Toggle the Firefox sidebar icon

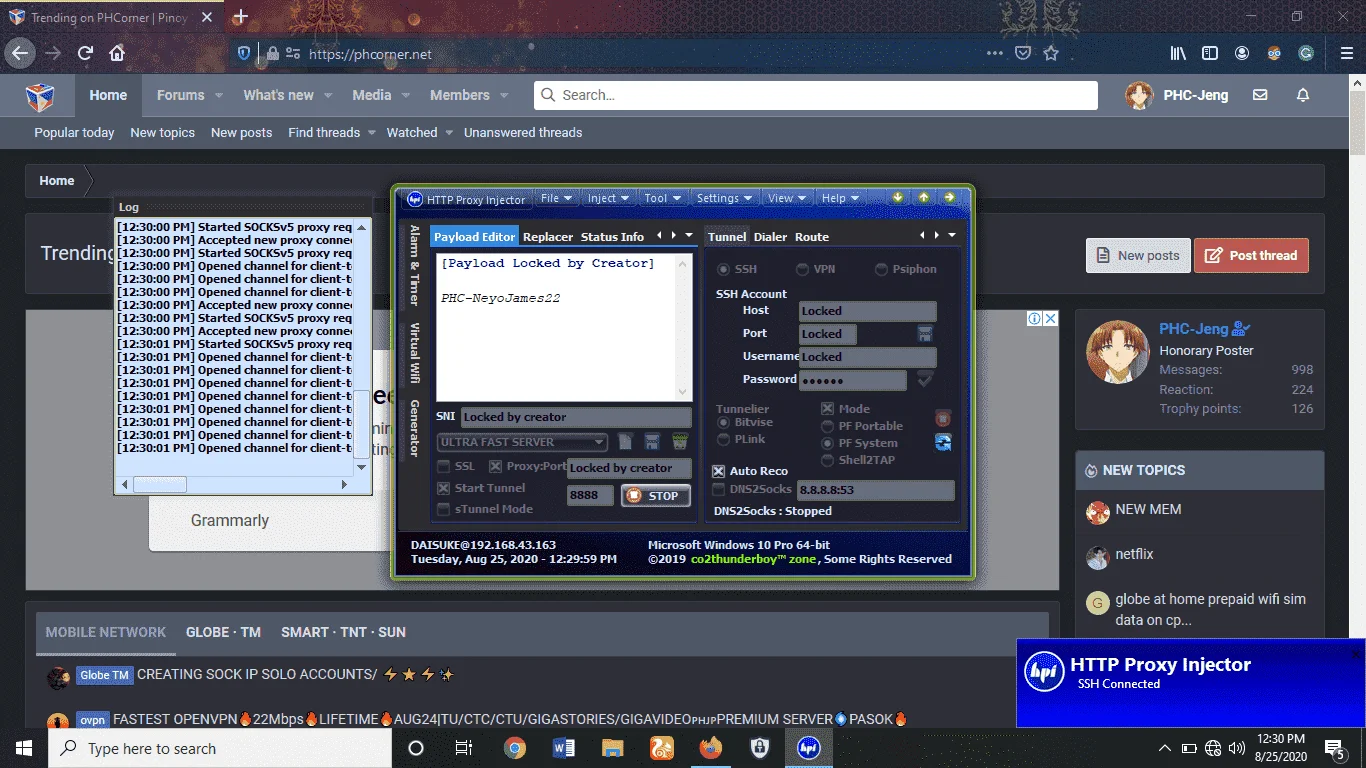coord(1210,53)
